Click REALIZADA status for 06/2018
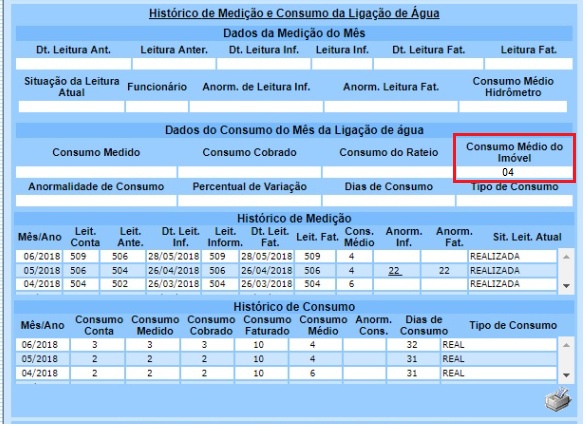This screenshot has height=427, width=587. click(x=495, y=256)
